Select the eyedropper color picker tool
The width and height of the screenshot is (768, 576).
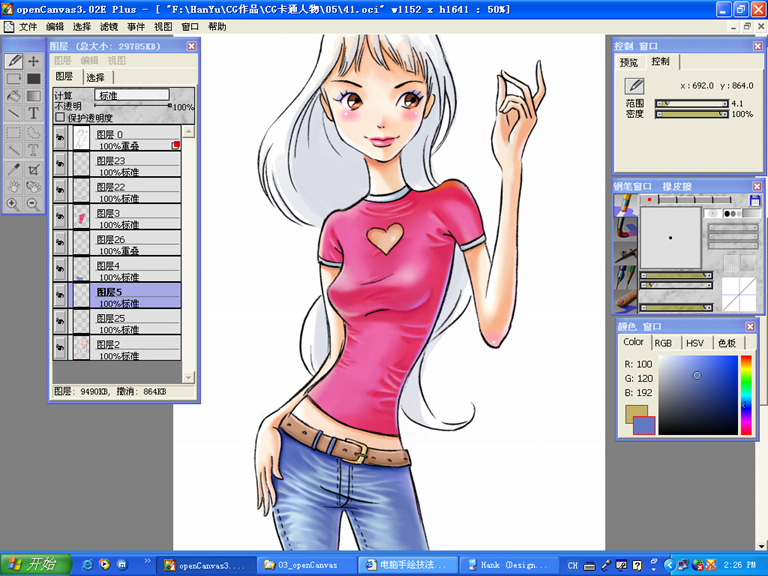tap(14, 169)
